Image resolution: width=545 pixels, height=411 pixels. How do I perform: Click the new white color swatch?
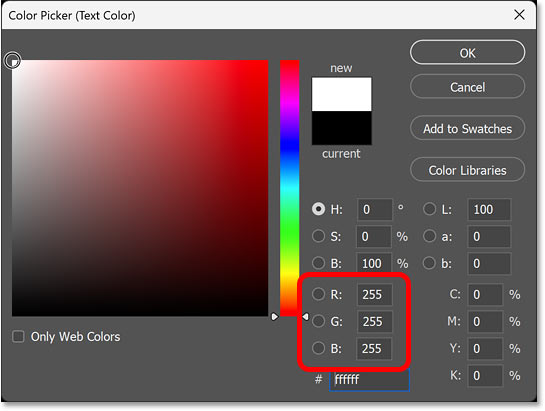341,94
